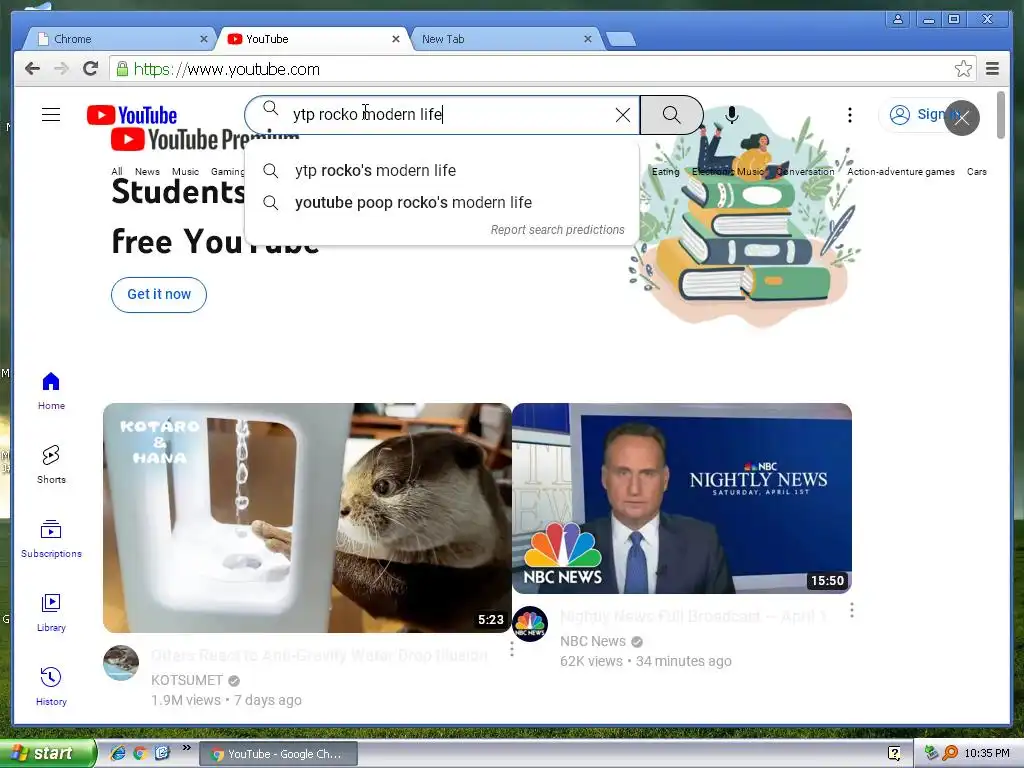Click the Get it now button
1024x768 pixels.
pos(159,295)
